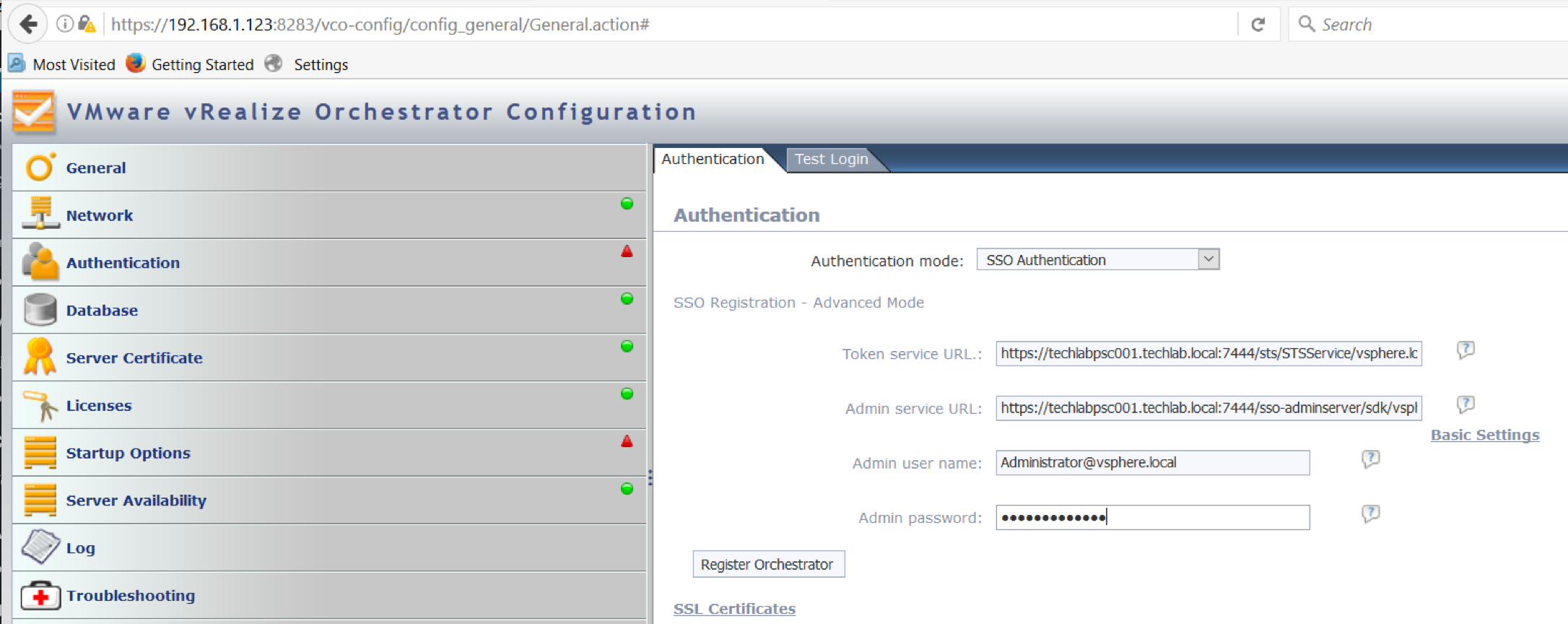Click the Log notepad icon
The image size is (1568, 624).
point(40,547)
